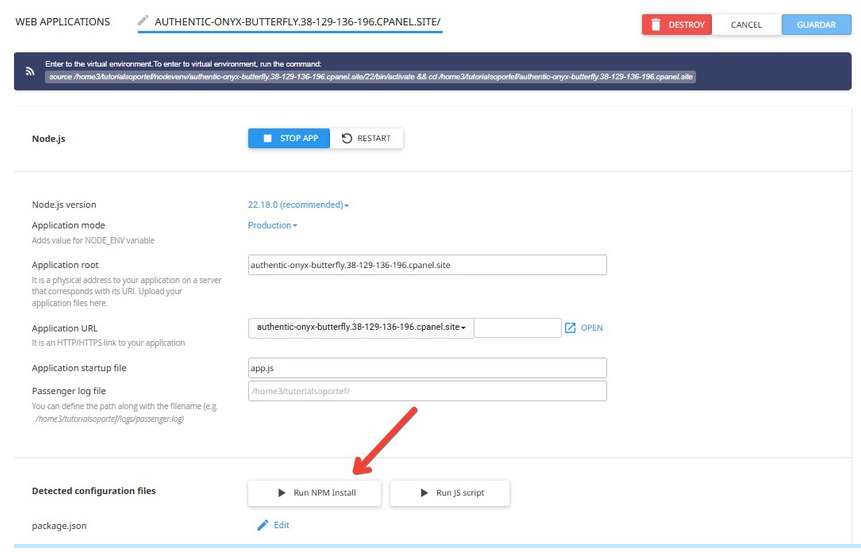Focus the Application root input field
Screen dimensions: 861x552
427,265
